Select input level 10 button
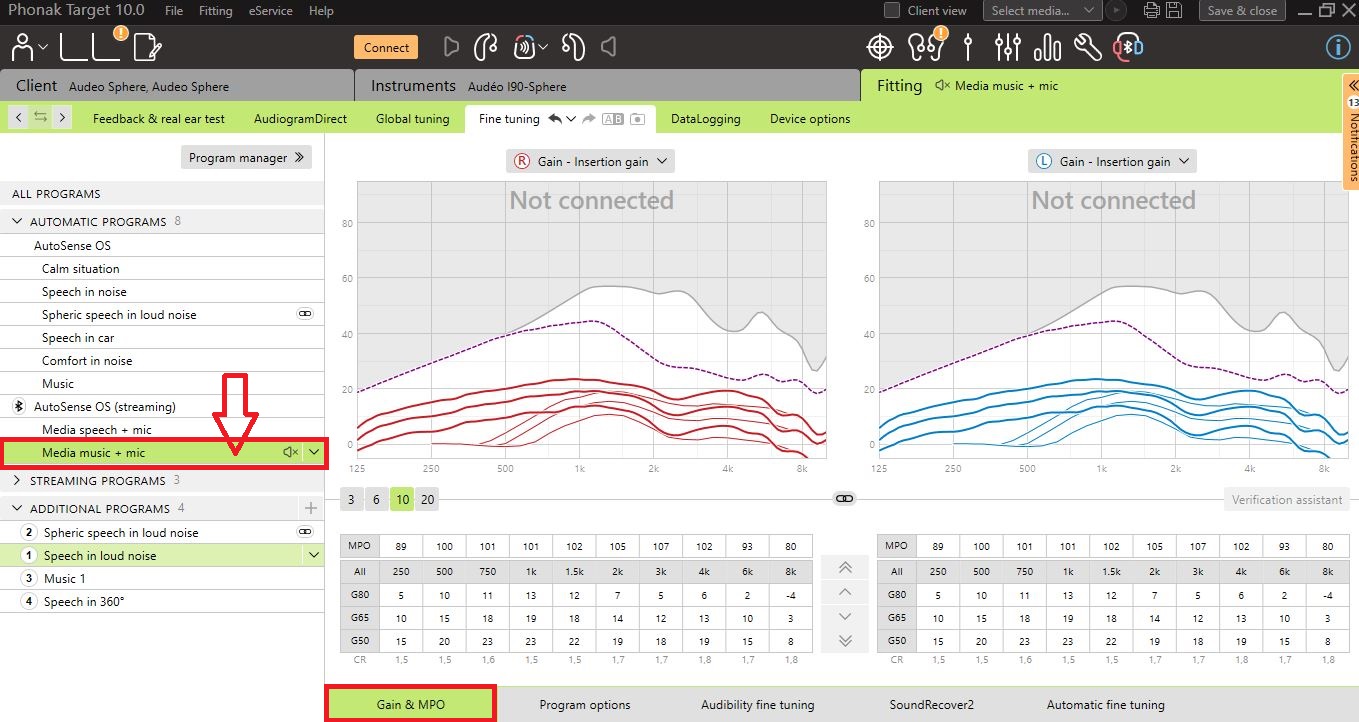1359x722 pixels. (x=401, y=500)
